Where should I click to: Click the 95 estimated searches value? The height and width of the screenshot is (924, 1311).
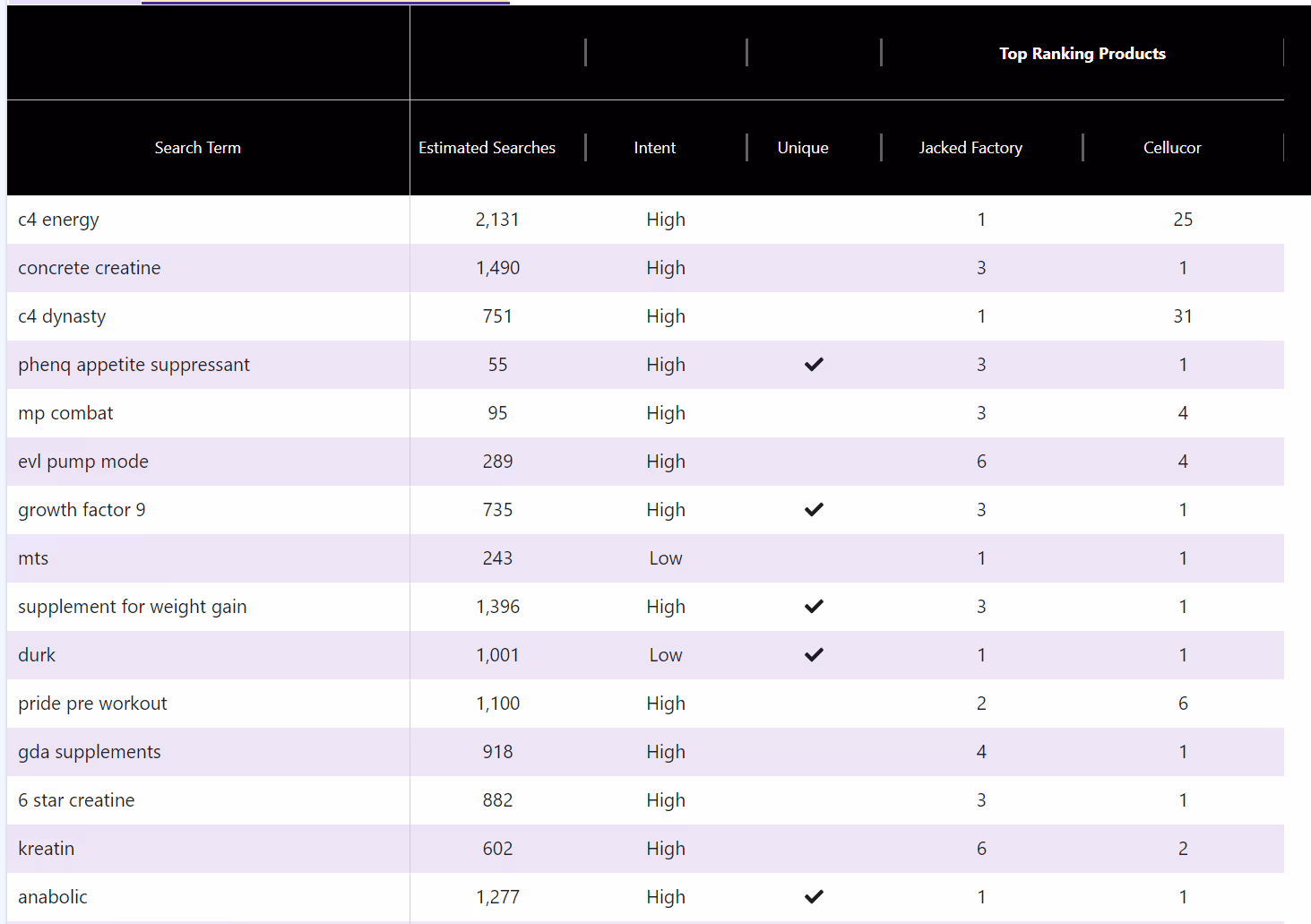point(497,413)
